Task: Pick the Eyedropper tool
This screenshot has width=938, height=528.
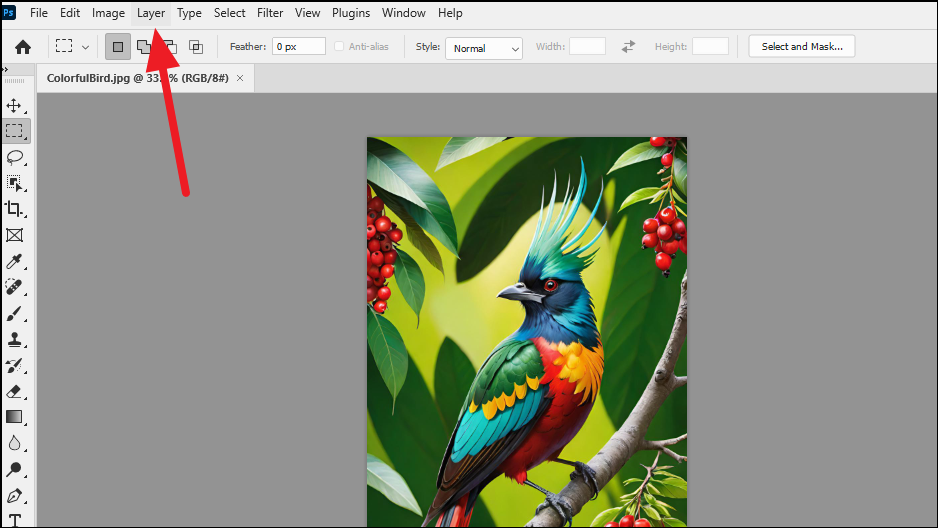Action: tap(14, 262)
